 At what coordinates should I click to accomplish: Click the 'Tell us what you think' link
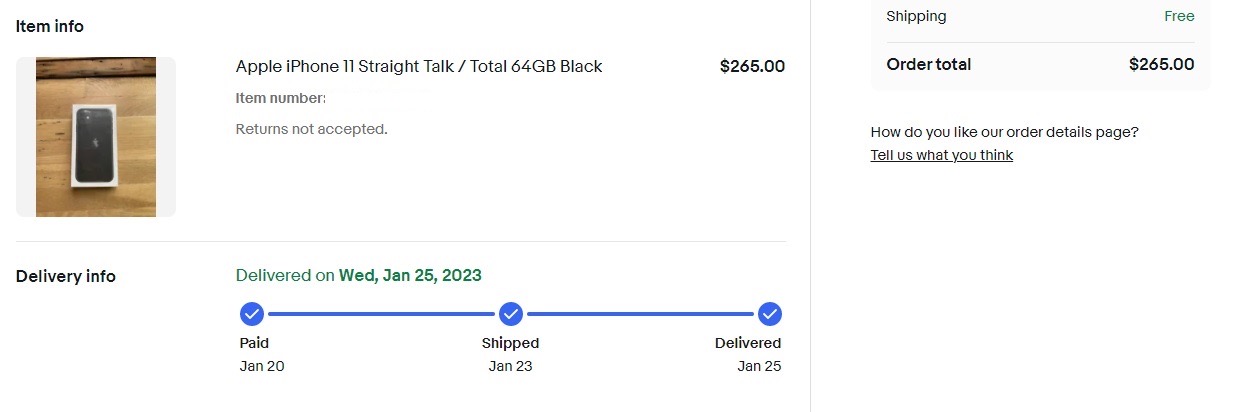tap(941, 155)
